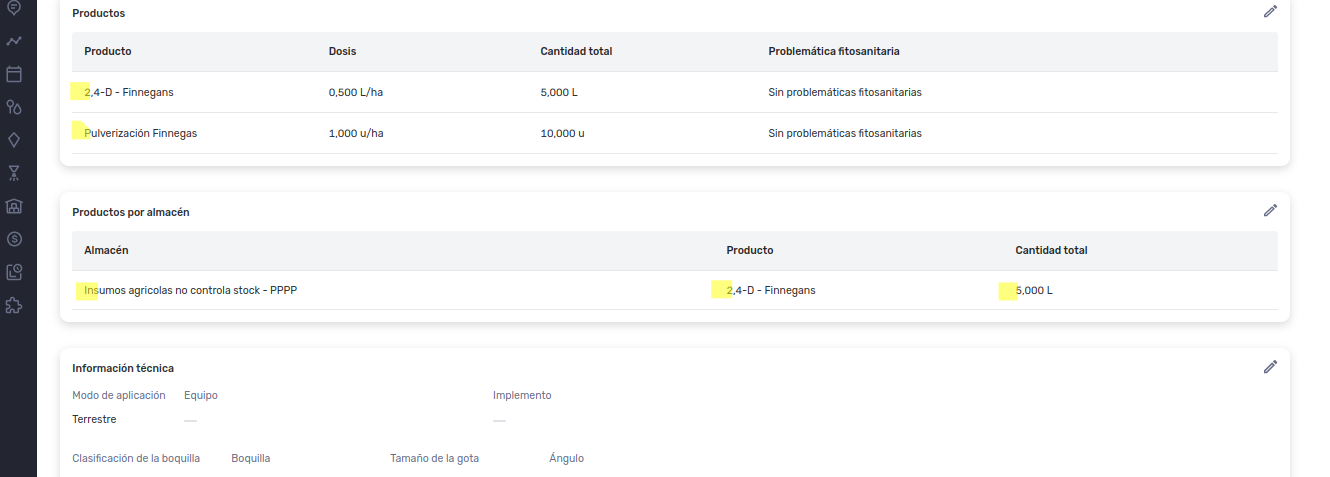The image size is (1330, 477).
Task: Click the Pulverización Finnegas product row
Action: coord(140,133)
